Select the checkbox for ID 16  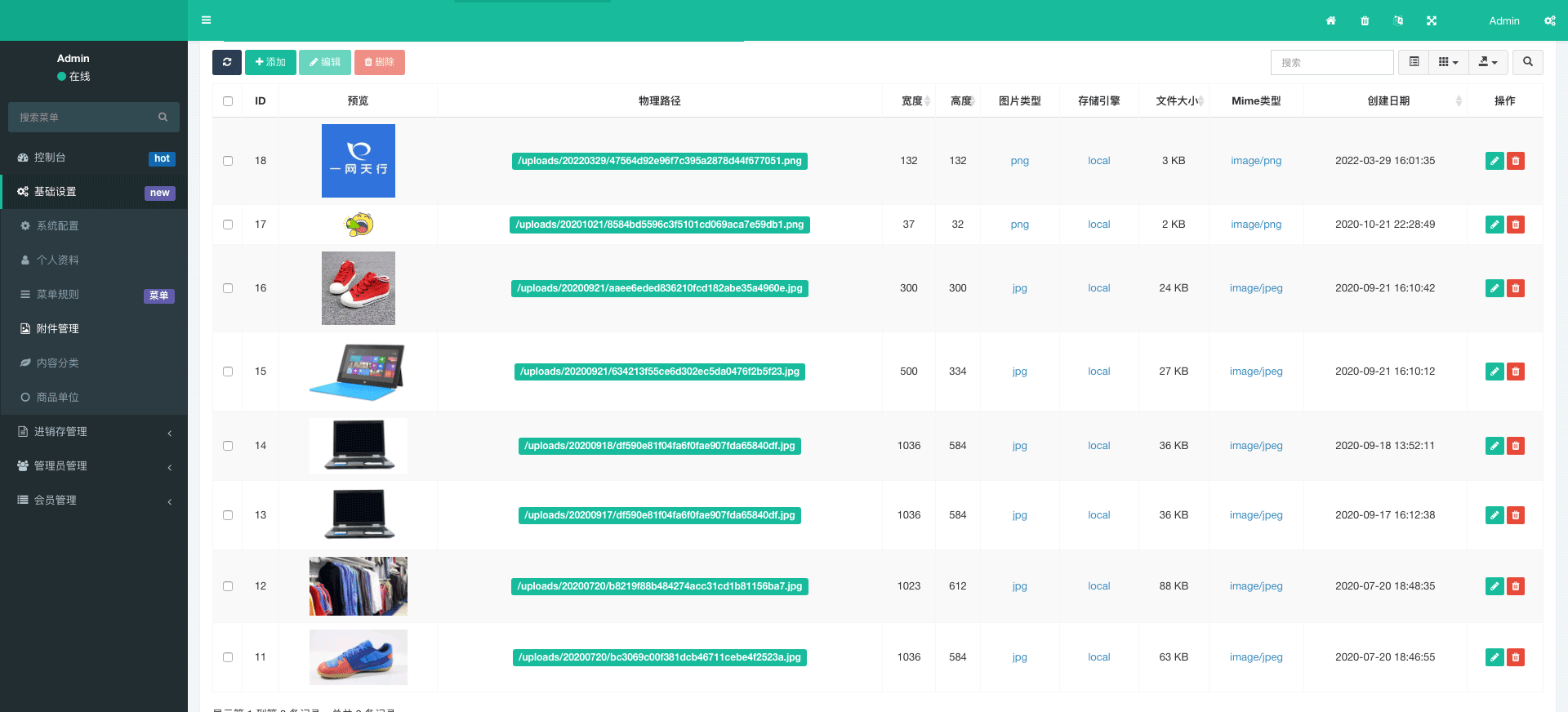(228, 288)
